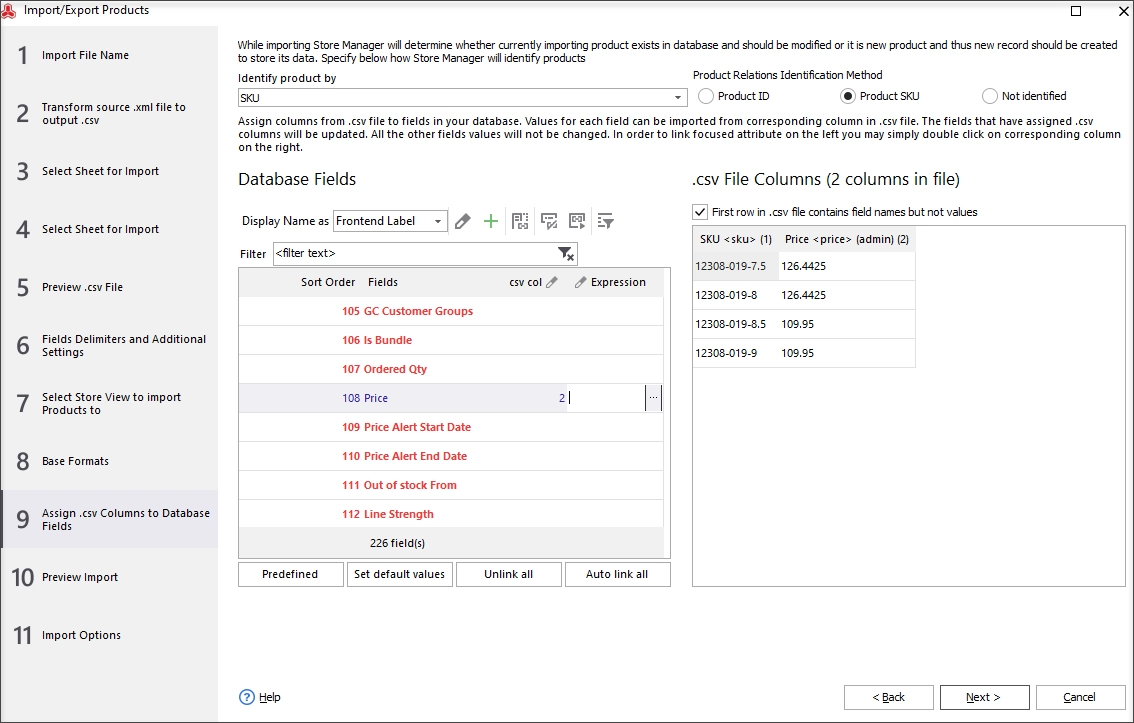Go to step 4 Select Sheet for Import
1134x723 pixels.
108,229
